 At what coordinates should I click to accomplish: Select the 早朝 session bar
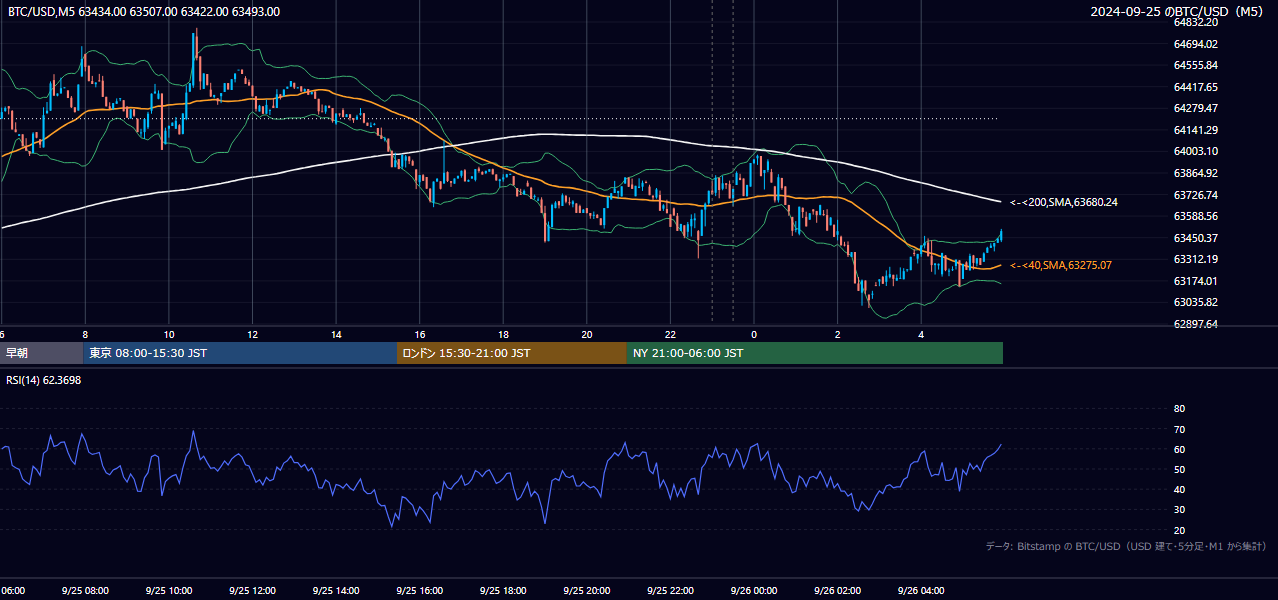(x=42, y=353)
